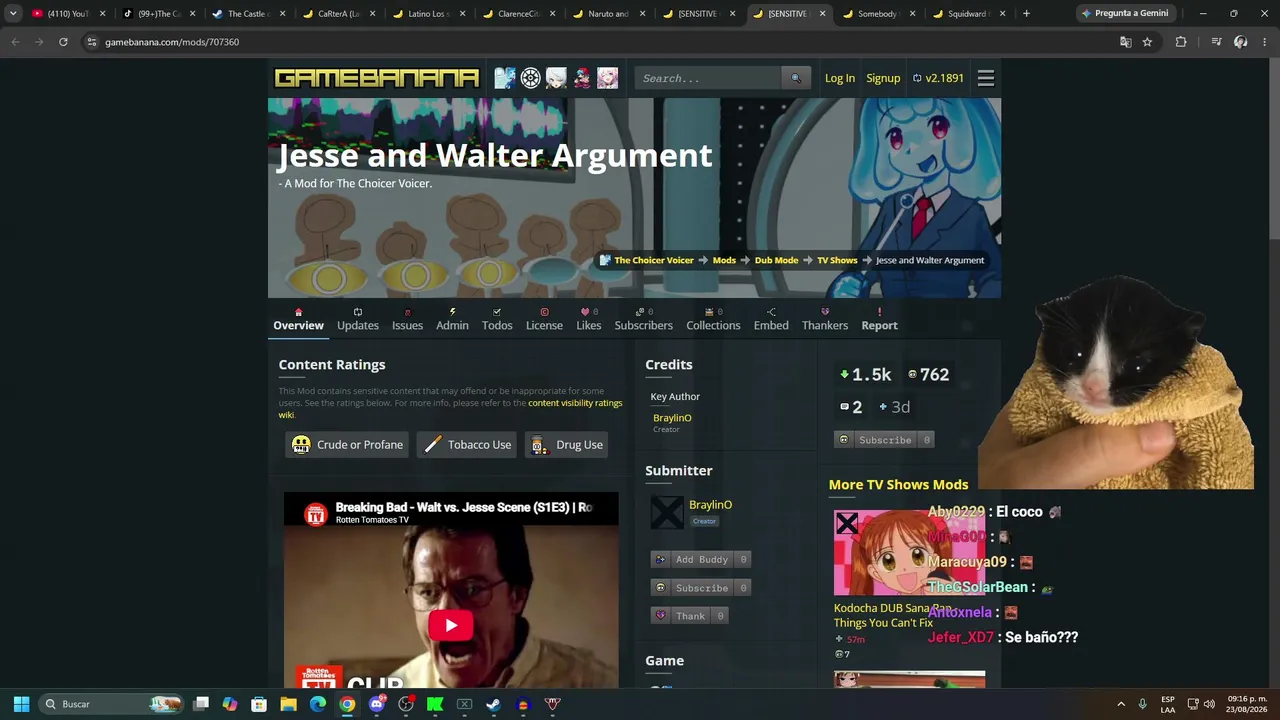Image resolution: width=1280 pixels, height=720 pixels.
Task: View the Thankers tab
Action: point(825,319)
